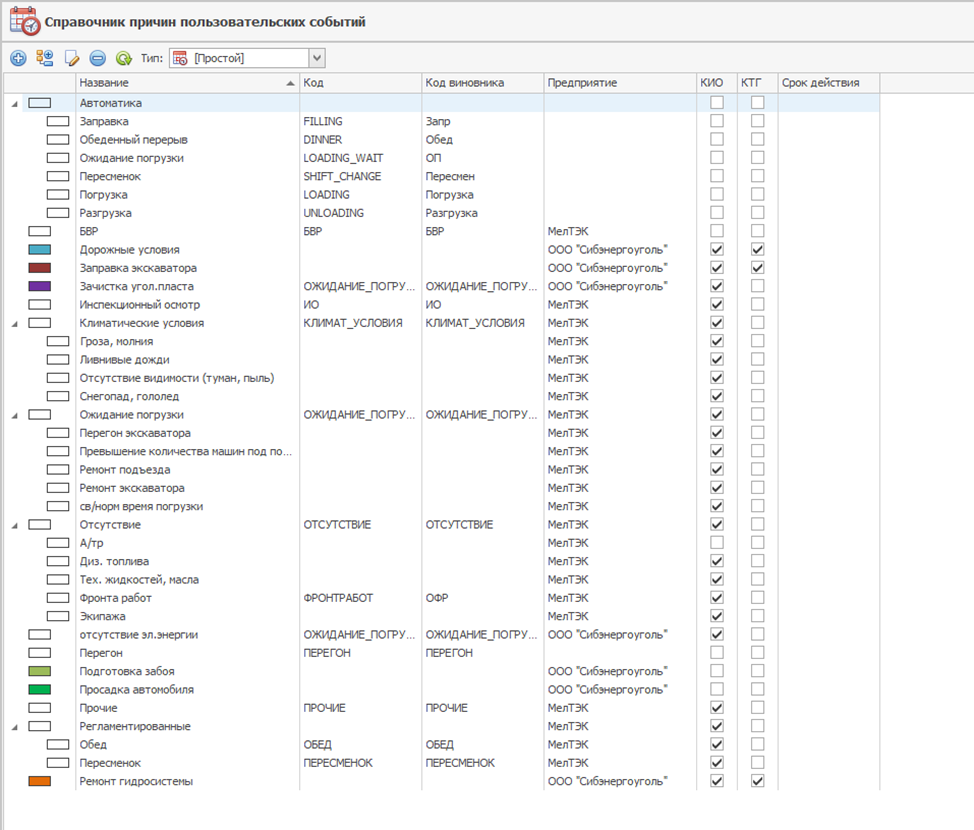
Task: Collapse the Автоматика tree group
Action: click(x=14, y=103)
